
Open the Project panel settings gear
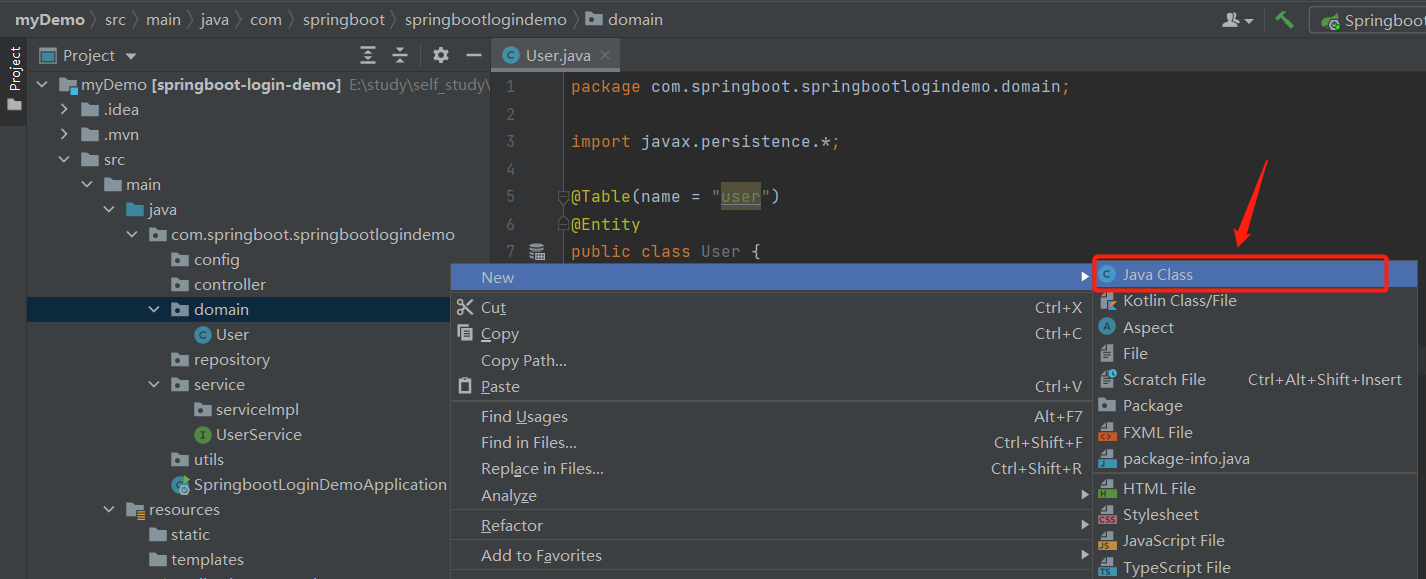(x=441, y=55)
